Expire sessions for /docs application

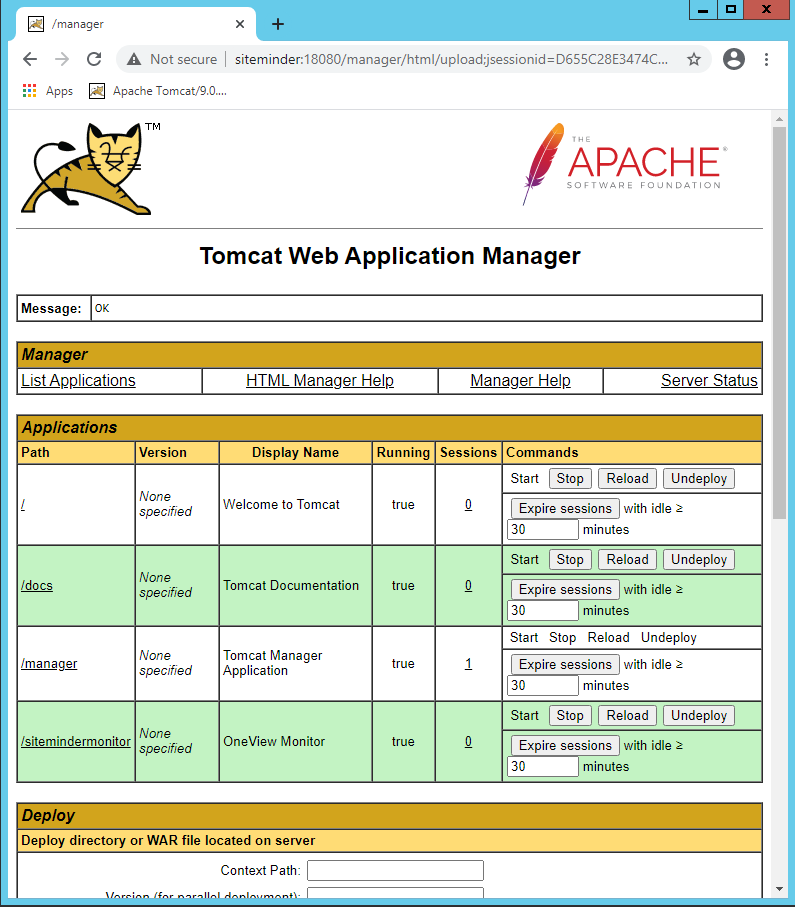pos(565,589)
